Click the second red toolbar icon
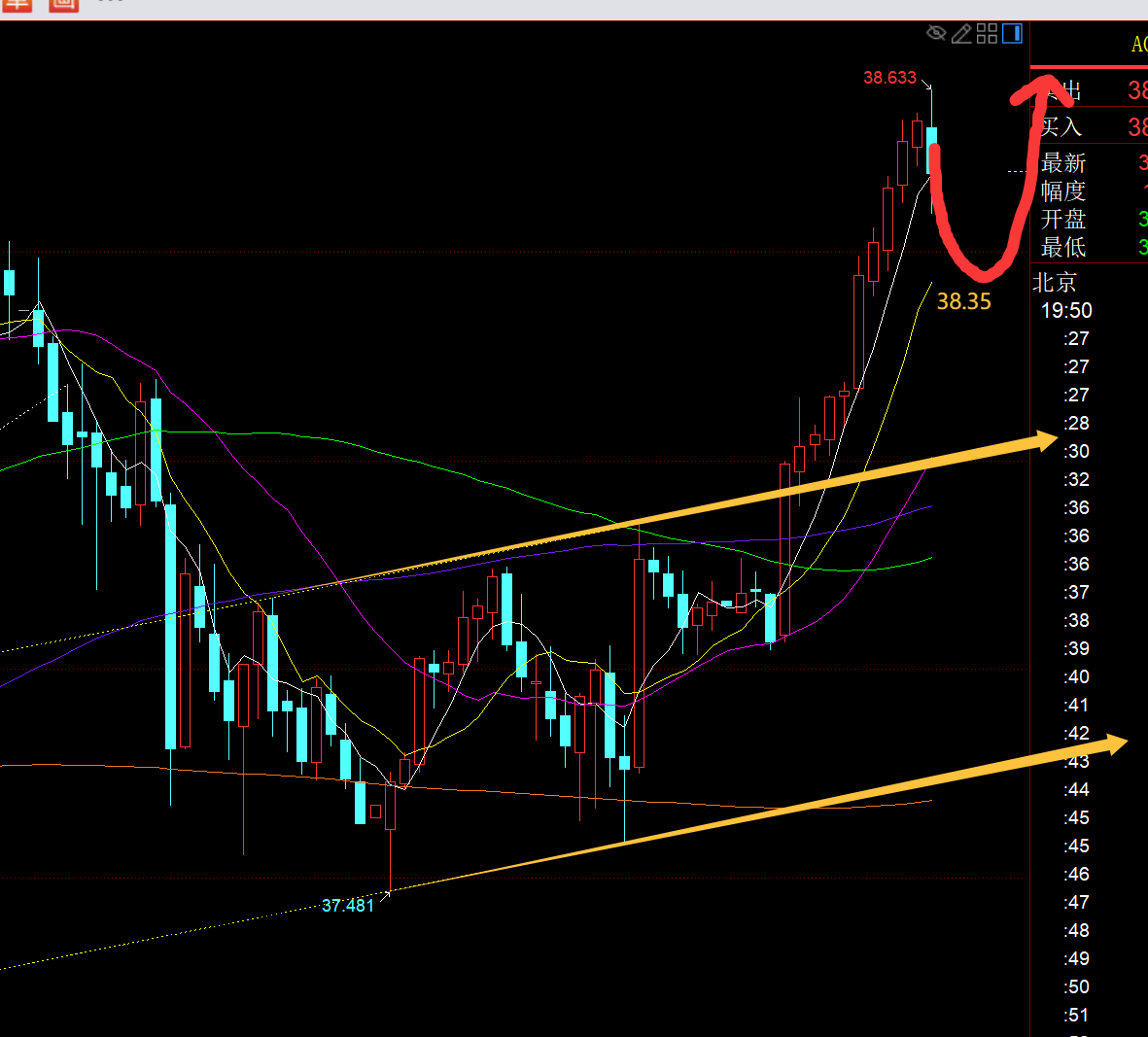Screen dimensions: 1148x1037 point(63,4)
